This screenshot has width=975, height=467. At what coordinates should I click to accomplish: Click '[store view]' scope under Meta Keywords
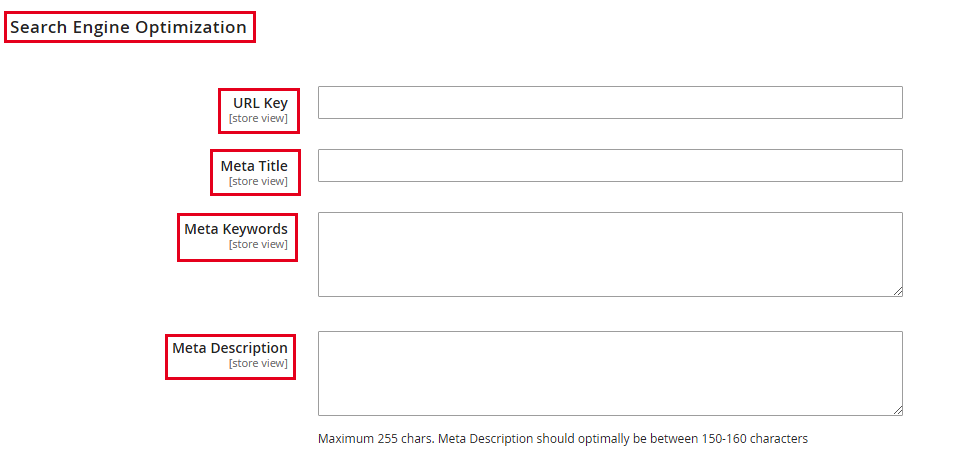click(258, 244)
